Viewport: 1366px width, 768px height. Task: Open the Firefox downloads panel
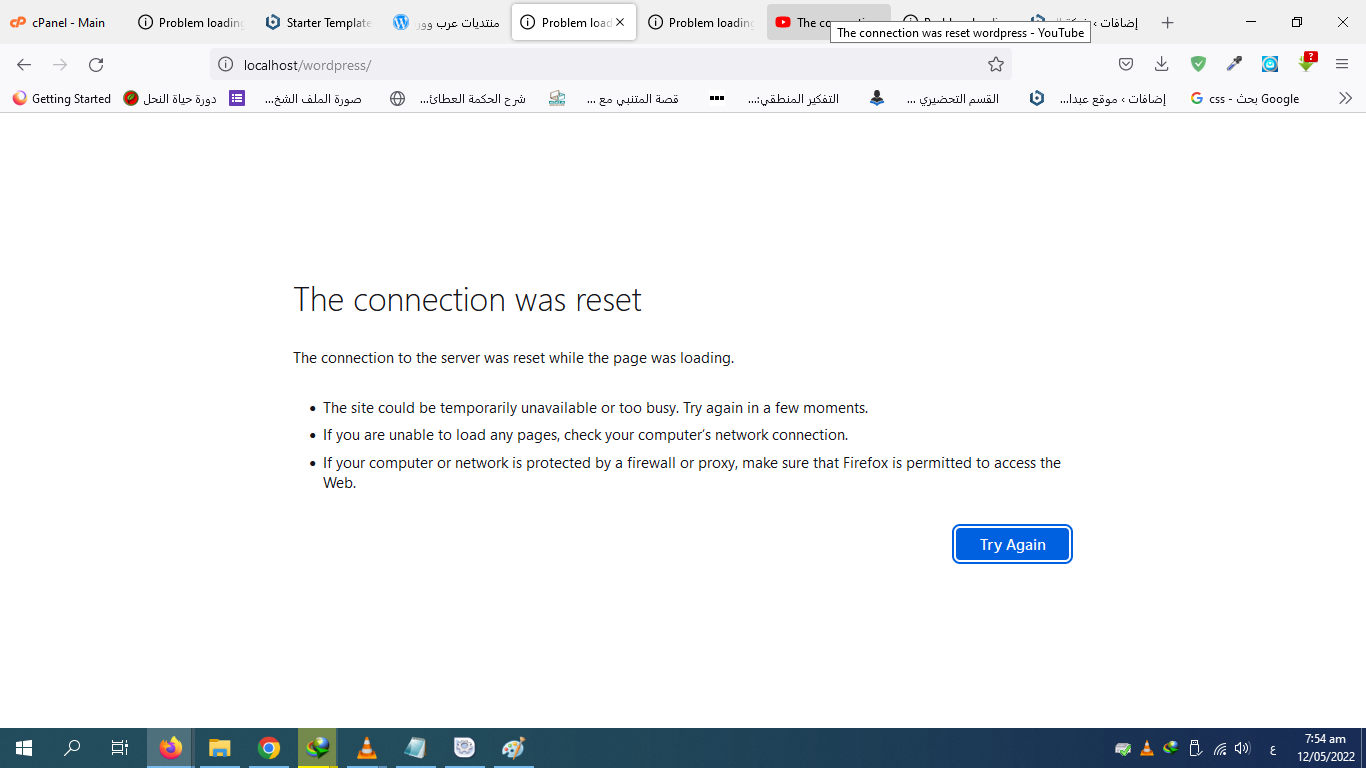(1161, 64)
